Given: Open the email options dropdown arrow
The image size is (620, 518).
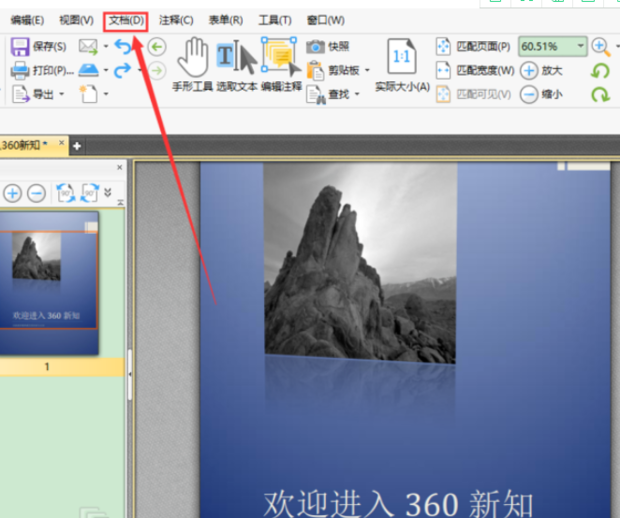Looking at the screenshot, I should pos(106,47).
